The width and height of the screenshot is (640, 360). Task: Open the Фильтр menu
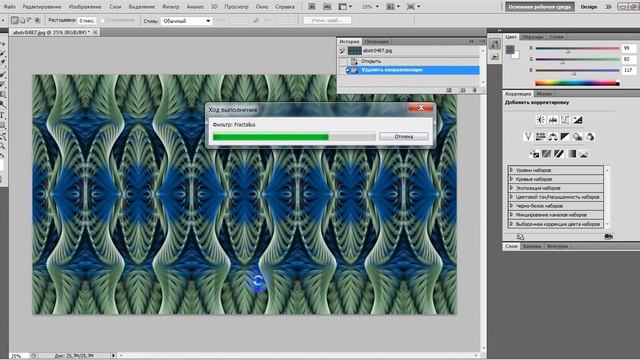(x=171, y=7)
